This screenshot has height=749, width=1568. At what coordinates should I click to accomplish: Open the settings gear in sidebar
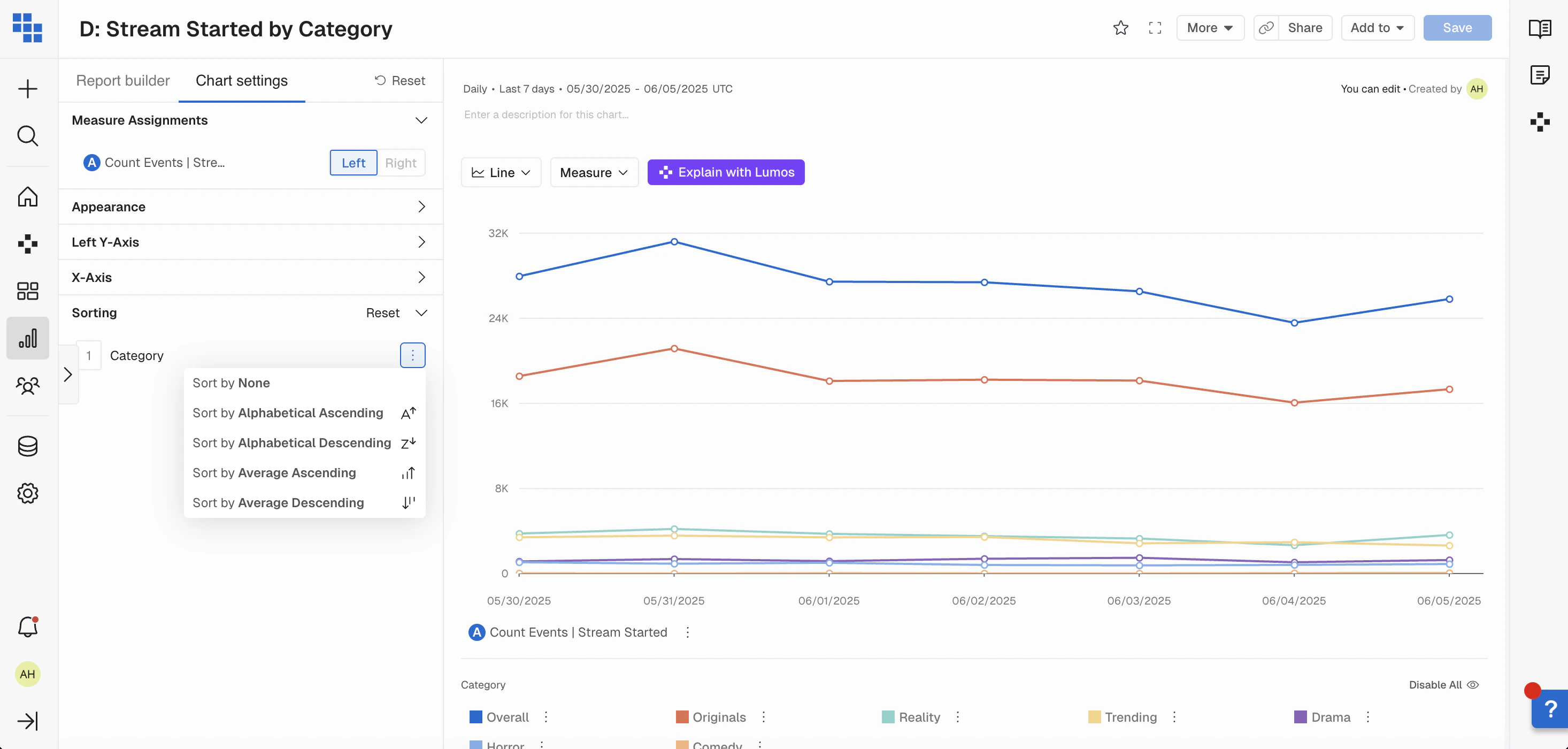[27, 493]
